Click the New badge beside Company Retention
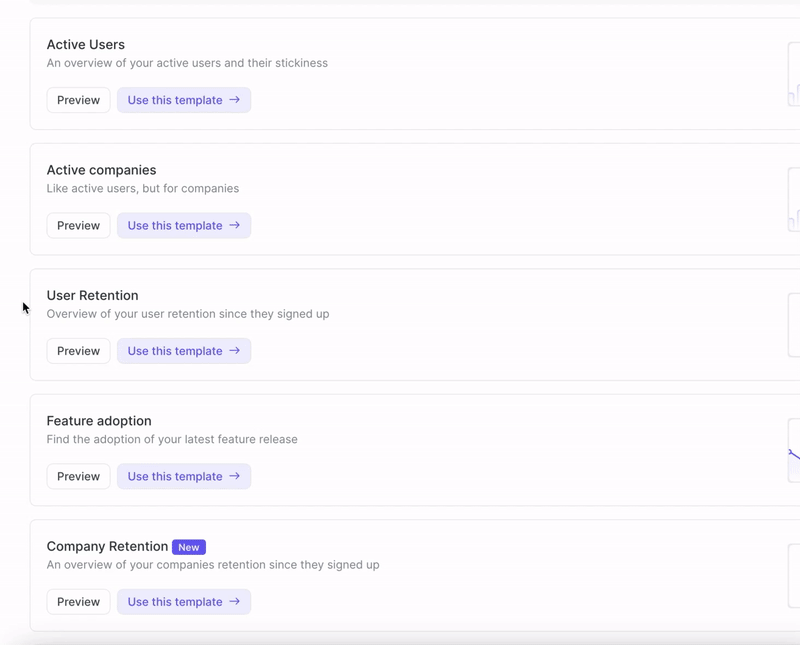 [189, 547]
